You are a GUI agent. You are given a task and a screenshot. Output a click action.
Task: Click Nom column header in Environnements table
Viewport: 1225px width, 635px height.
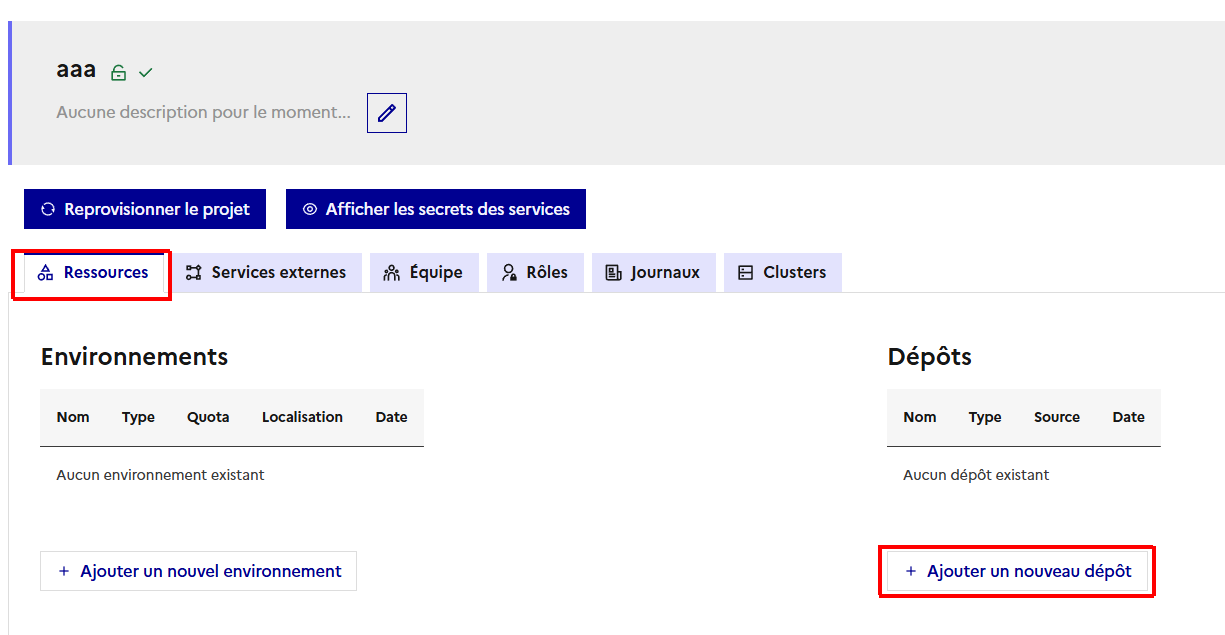(x=73, y=417)
